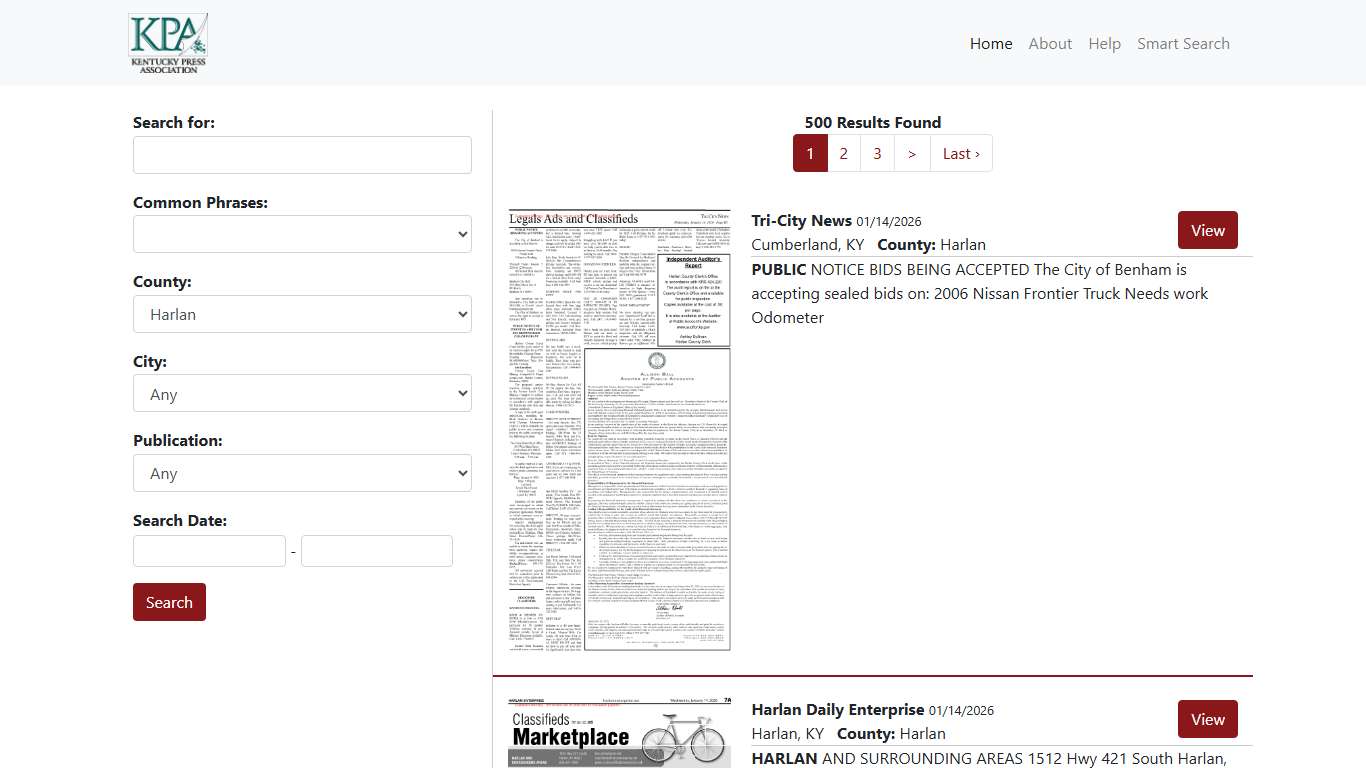Image resolution: width=1366 pixels, height=768 pixels.
Task: Open the Help page
Action: pyautogui.click(x=1104, y=43)
